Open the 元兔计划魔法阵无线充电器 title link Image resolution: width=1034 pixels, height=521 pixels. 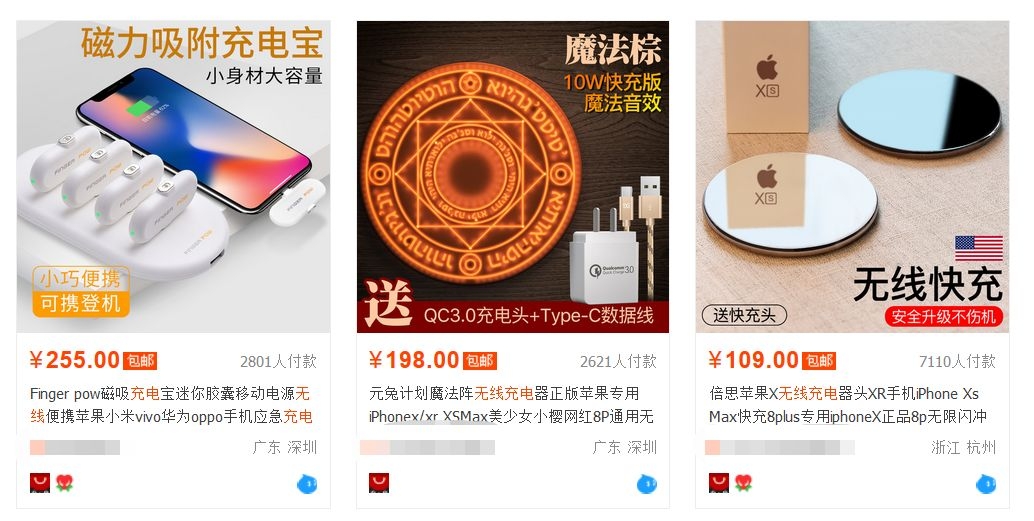coord(512,405)
